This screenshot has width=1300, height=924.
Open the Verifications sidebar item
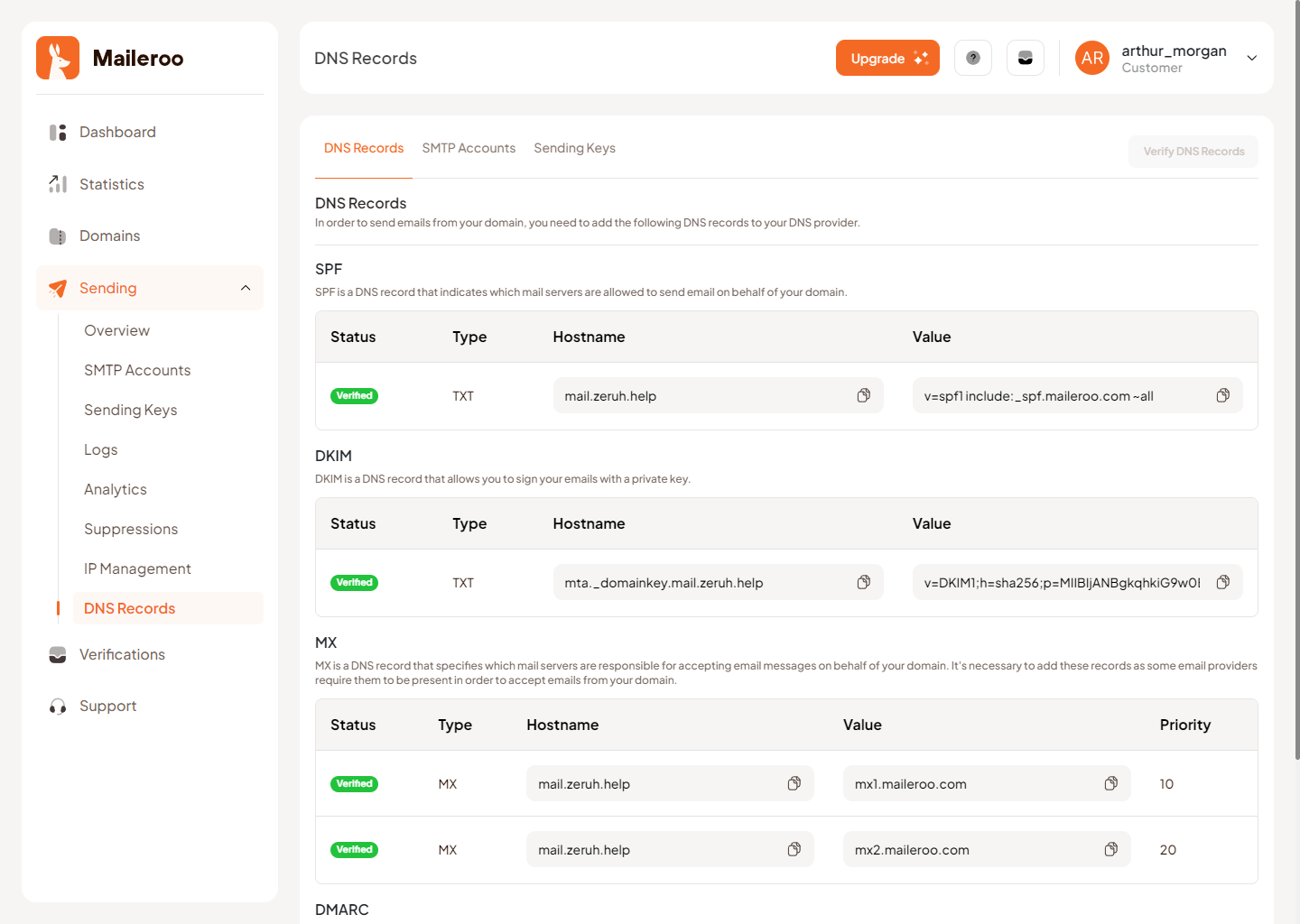click(150, 654)
